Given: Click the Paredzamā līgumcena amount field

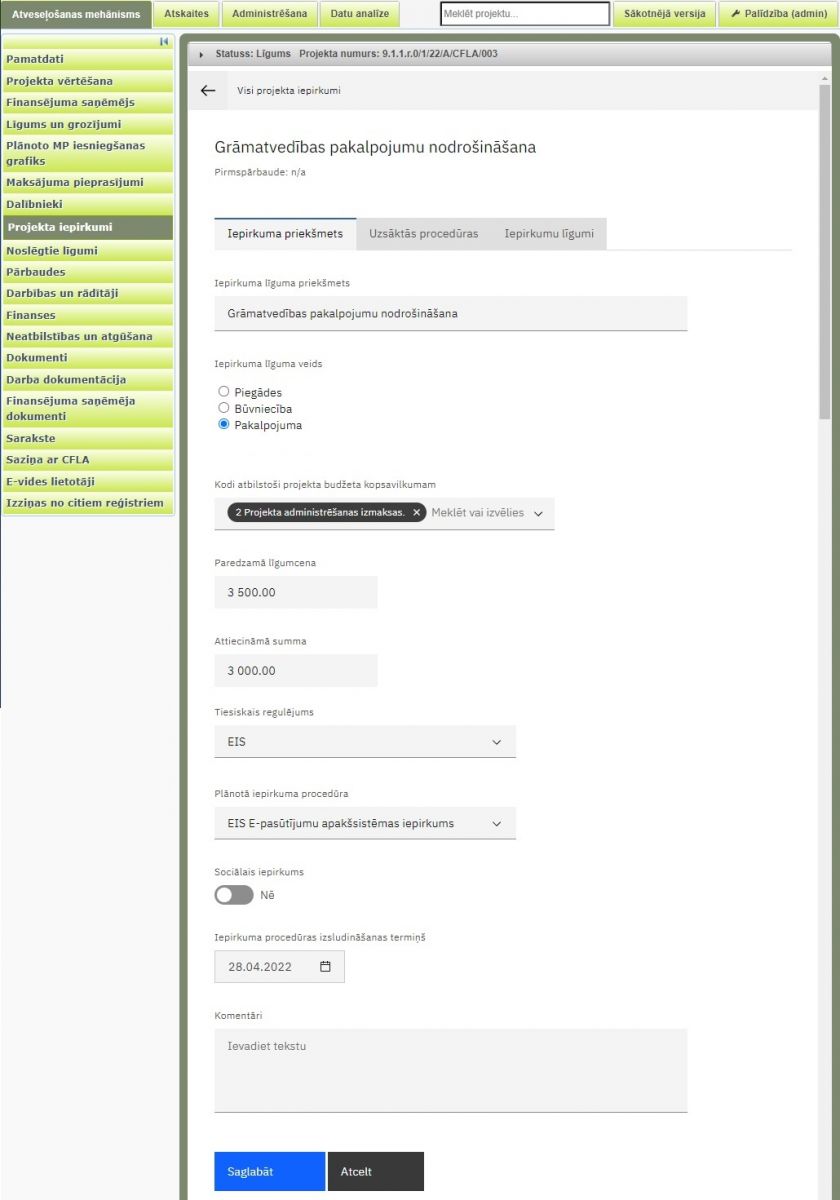Looking at the screenshot, I should coord(296,592).
